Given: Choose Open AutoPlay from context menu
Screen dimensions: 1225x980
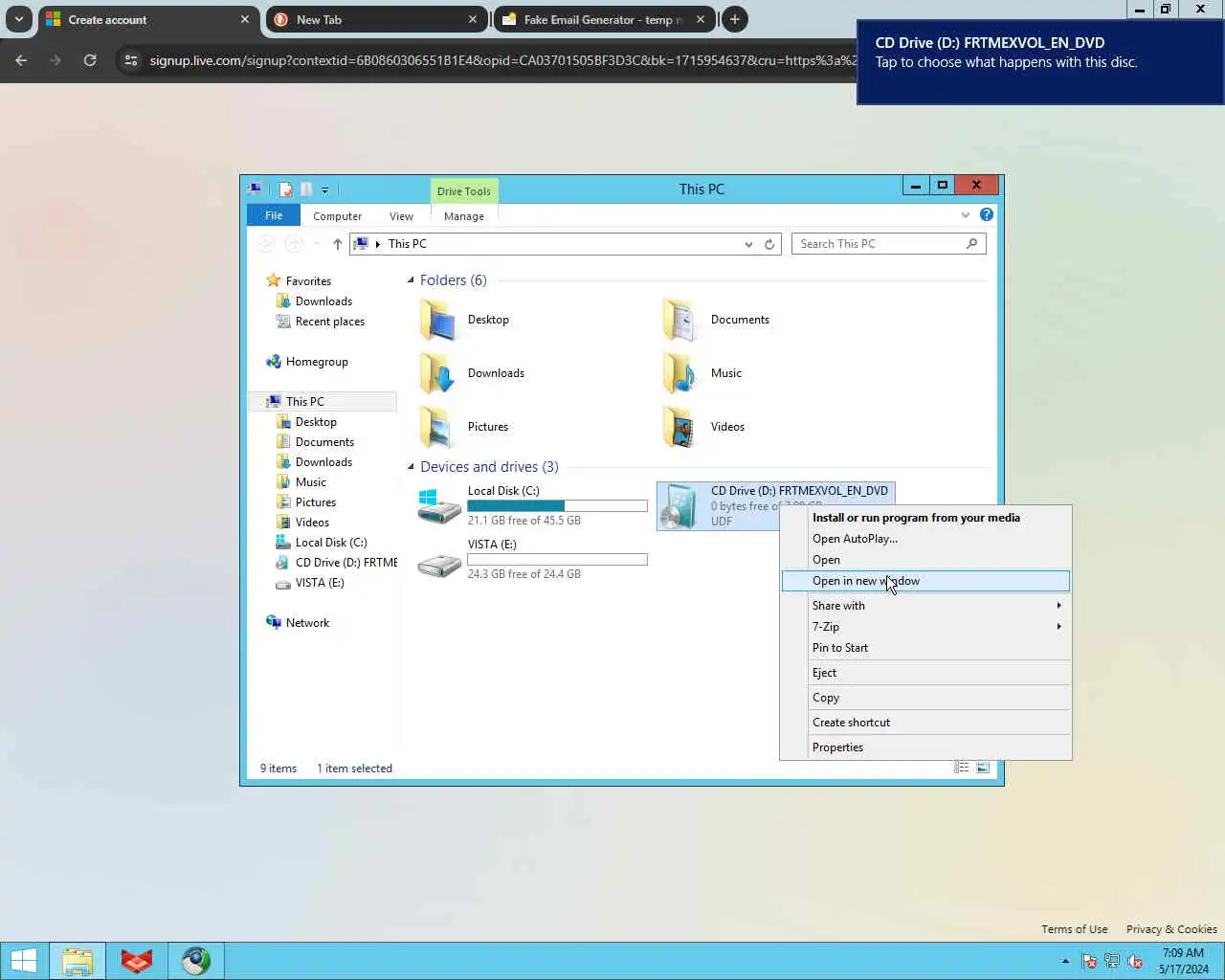Looking at the screenshot, I should 925,539.
